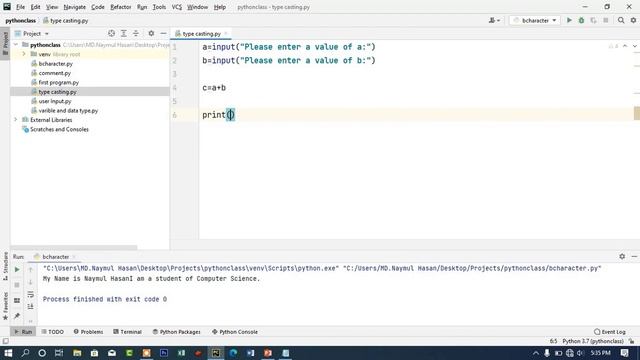Image resolution: width=640 pixels, height=360 pixels.
Task: Click inside the print parentheses on line 6
Action: click(231, 115)
